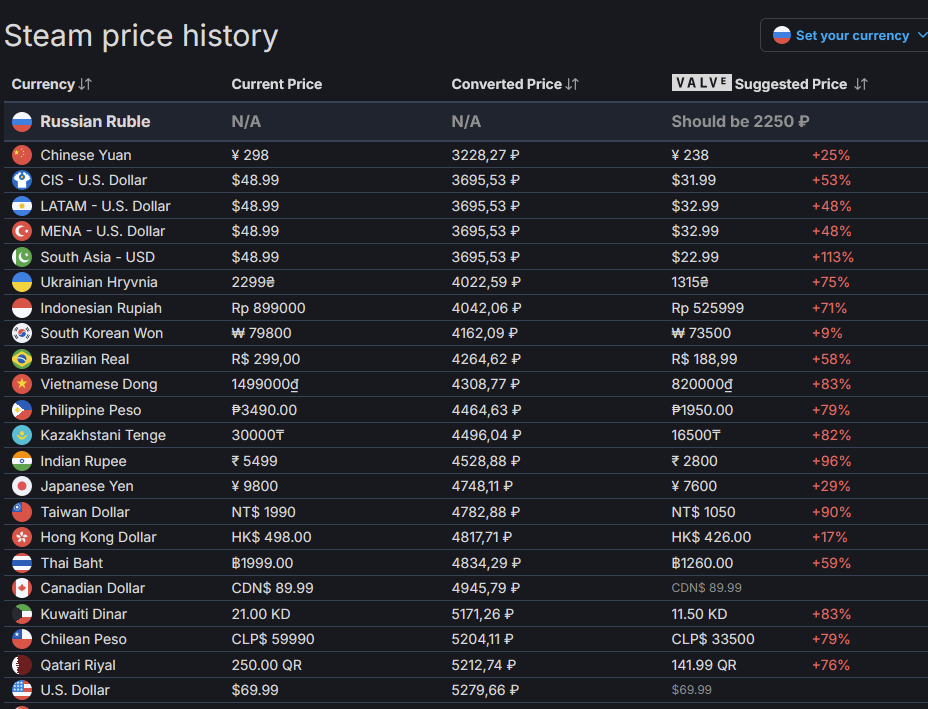Click the Canadian Dollar flag icon

point(22,588)
